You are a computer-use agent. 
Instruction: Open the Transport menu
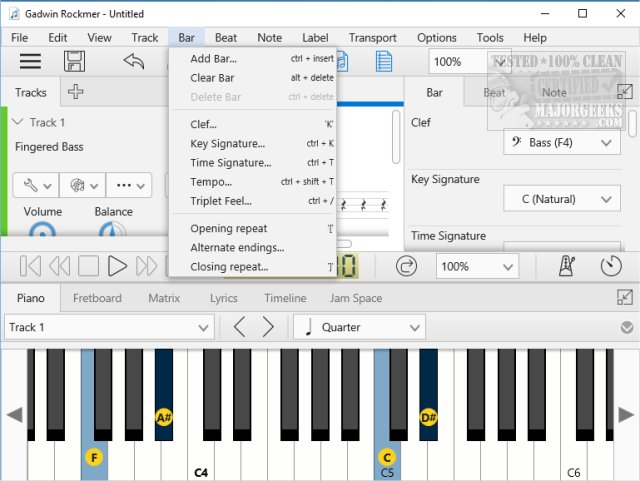pyautogui.click(x=373, y=38)
